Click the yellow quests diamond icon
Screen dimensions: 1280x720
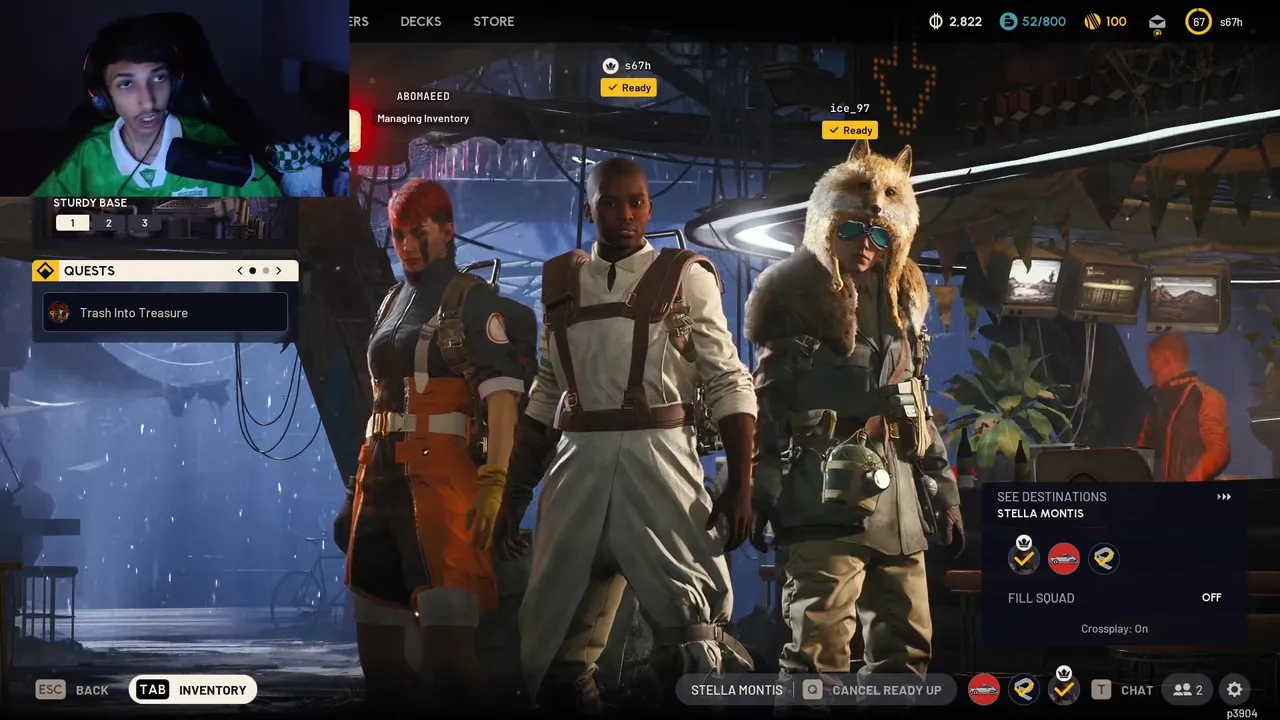click(x=45, y=271)
